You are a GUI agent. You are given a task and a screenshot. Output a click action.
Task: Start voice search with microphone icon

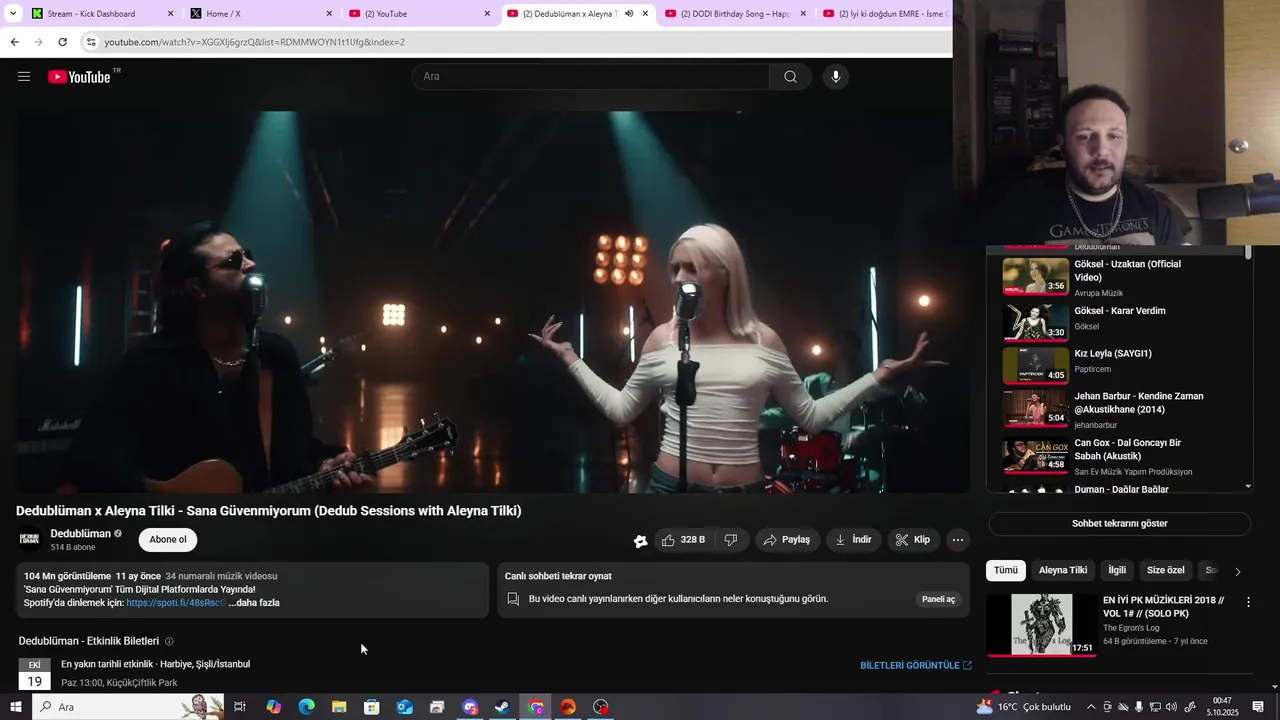click(836, 76)
